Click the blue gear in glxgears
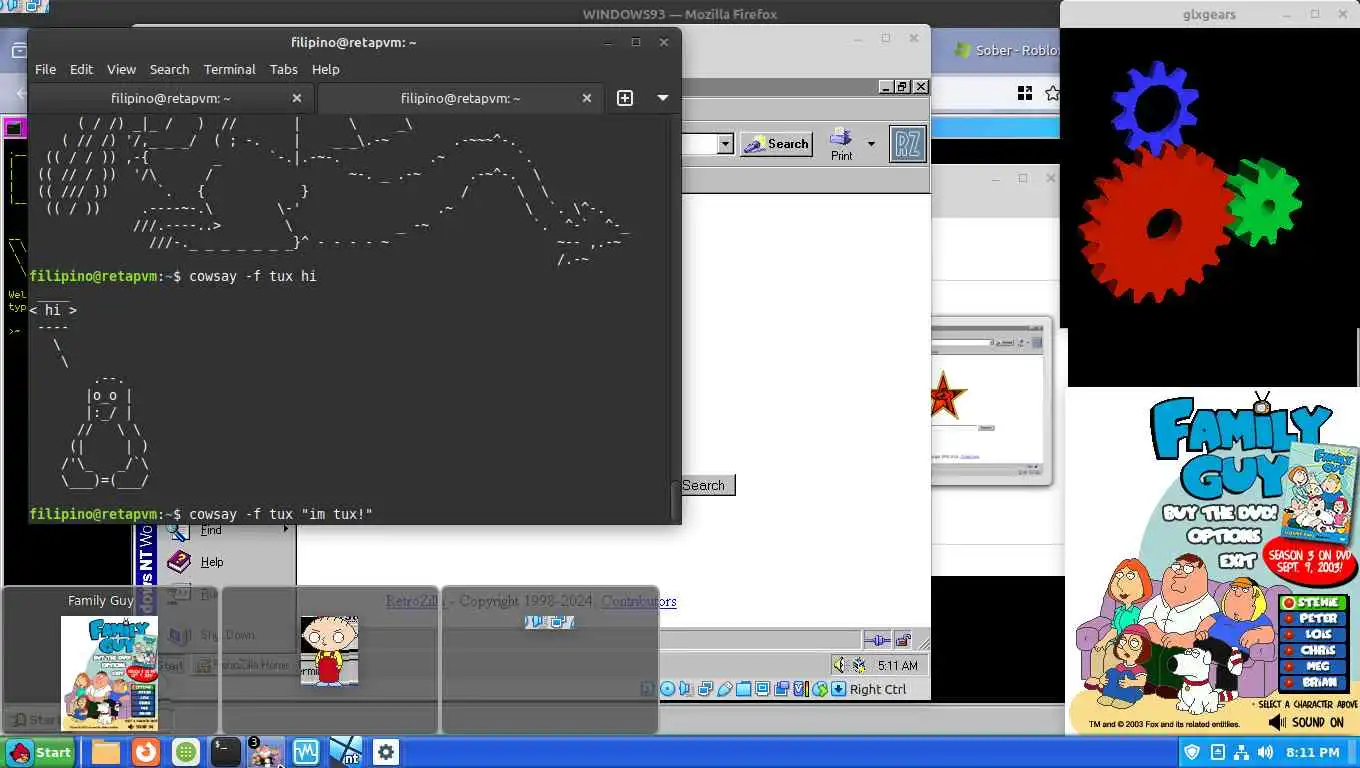 point(1155,105)
